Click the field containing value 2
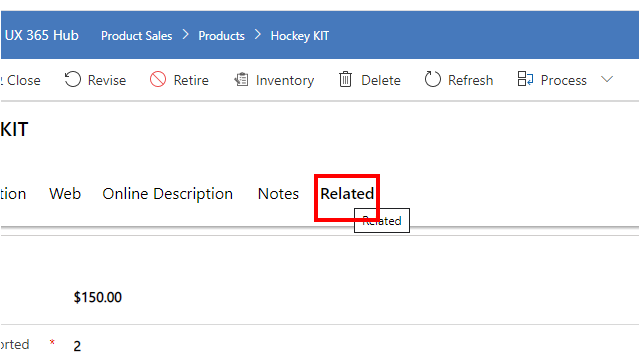The height and width of the screenshot is (360, 640). click(x=77, y=346)
